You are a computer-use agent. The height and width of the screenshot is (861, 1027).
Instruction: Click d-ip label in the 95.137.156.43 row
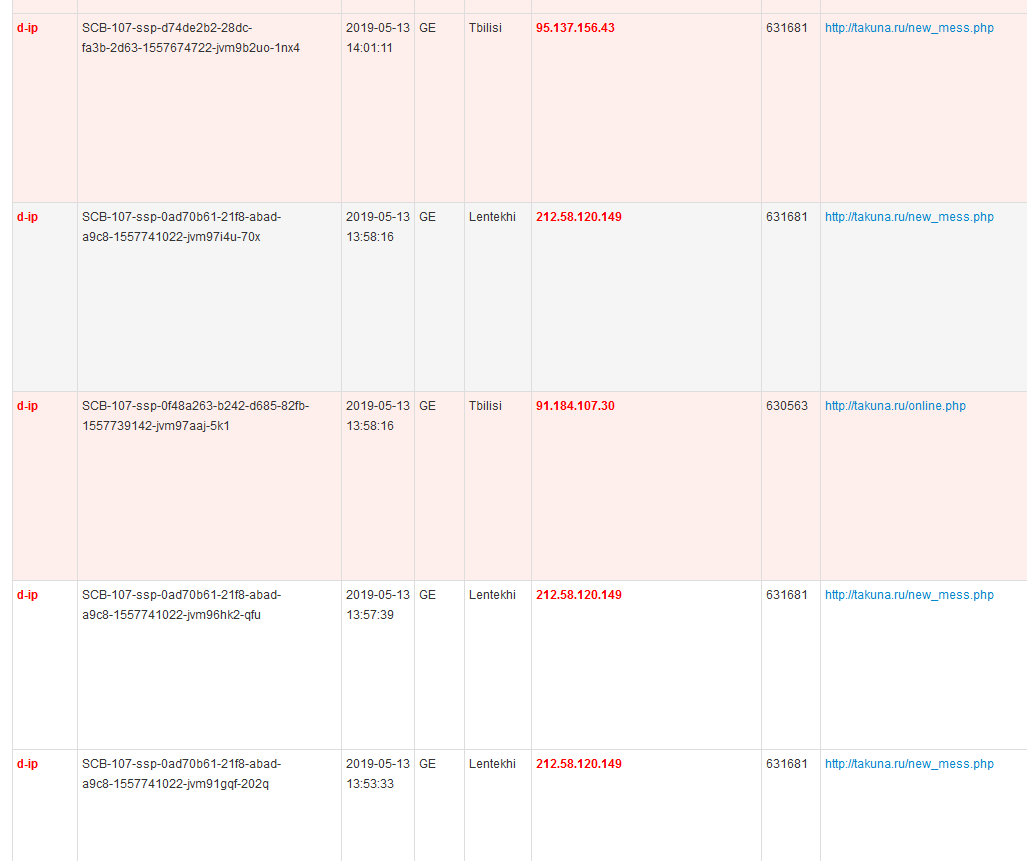click(27, 28)
